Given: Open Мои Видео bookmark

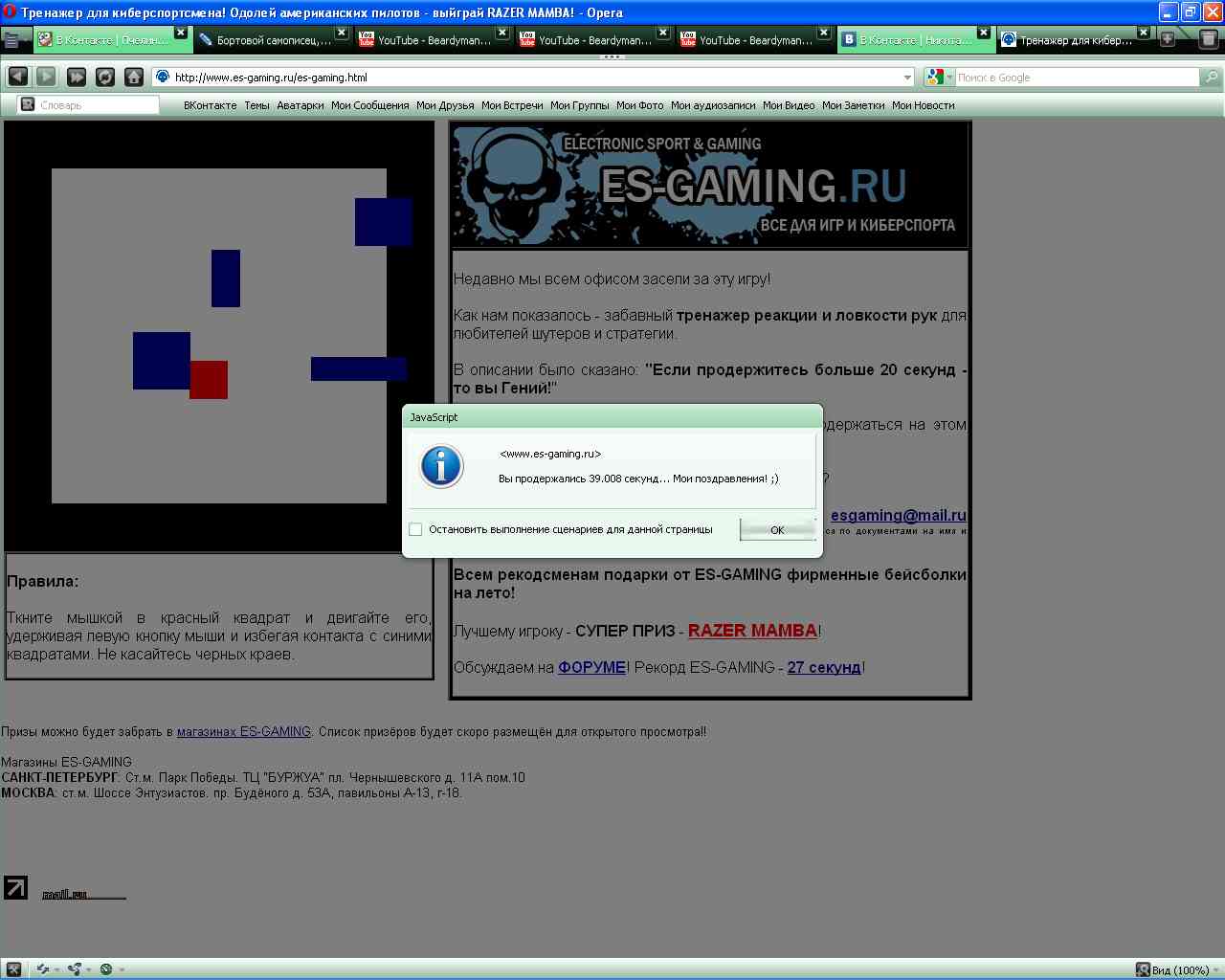Looking at the screenshot, I should [x=789, y=105].
